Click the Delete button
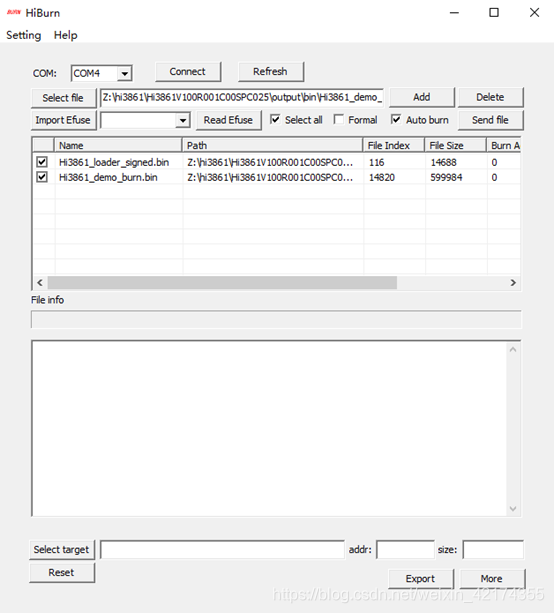Screen dimensions: 554x613 tap(490, 97)
